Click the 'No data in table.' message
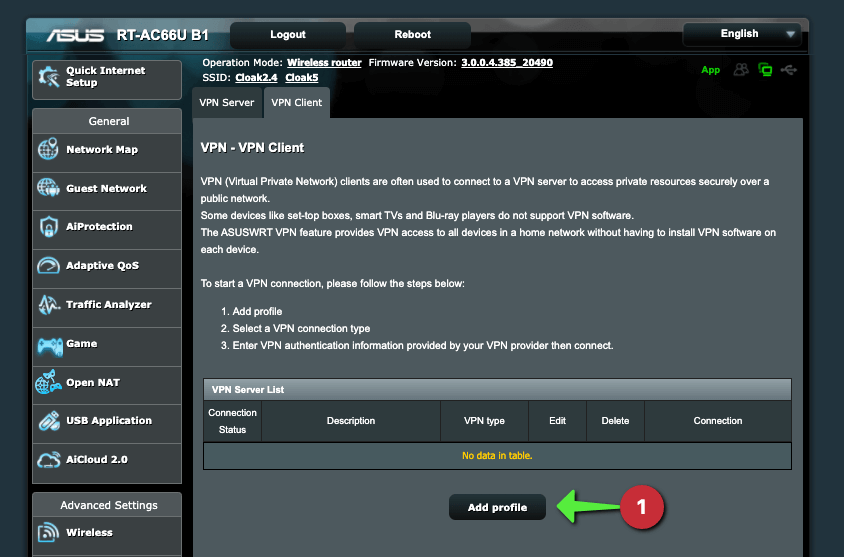 click(497, 456)
